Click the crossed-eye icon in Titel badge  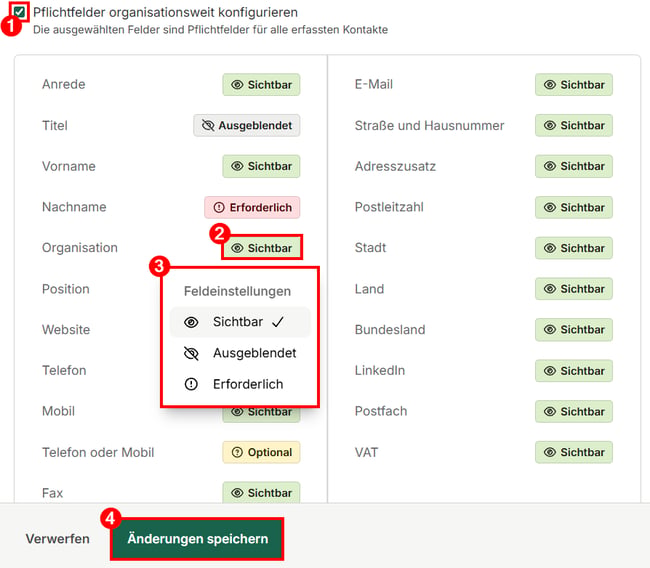point(208,125)
